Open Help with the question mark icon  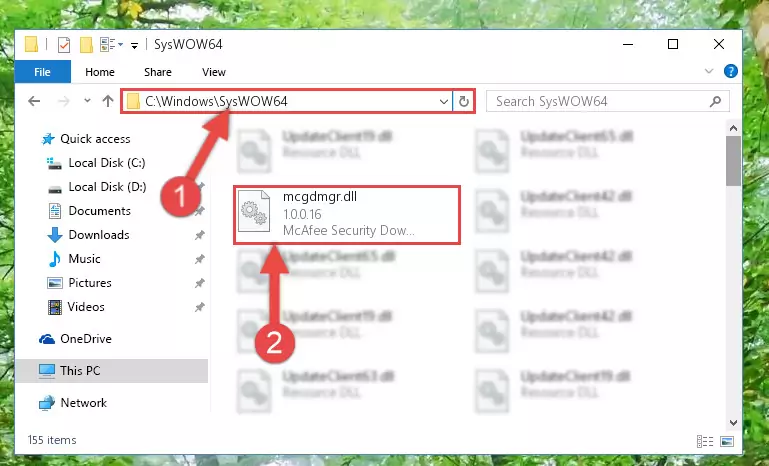730,72
